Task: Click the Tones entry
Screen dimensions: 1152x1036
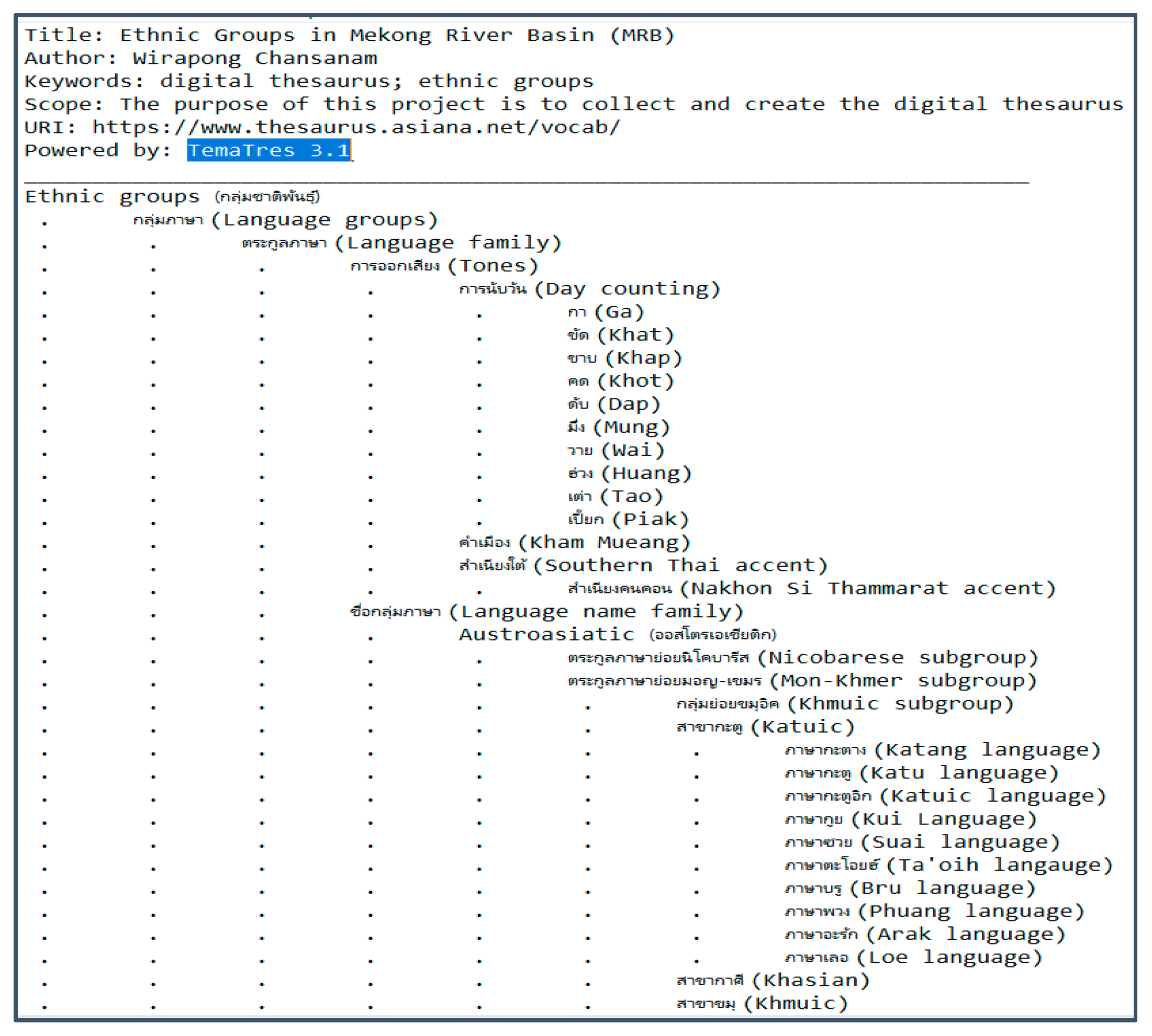Action: point(444,266)
